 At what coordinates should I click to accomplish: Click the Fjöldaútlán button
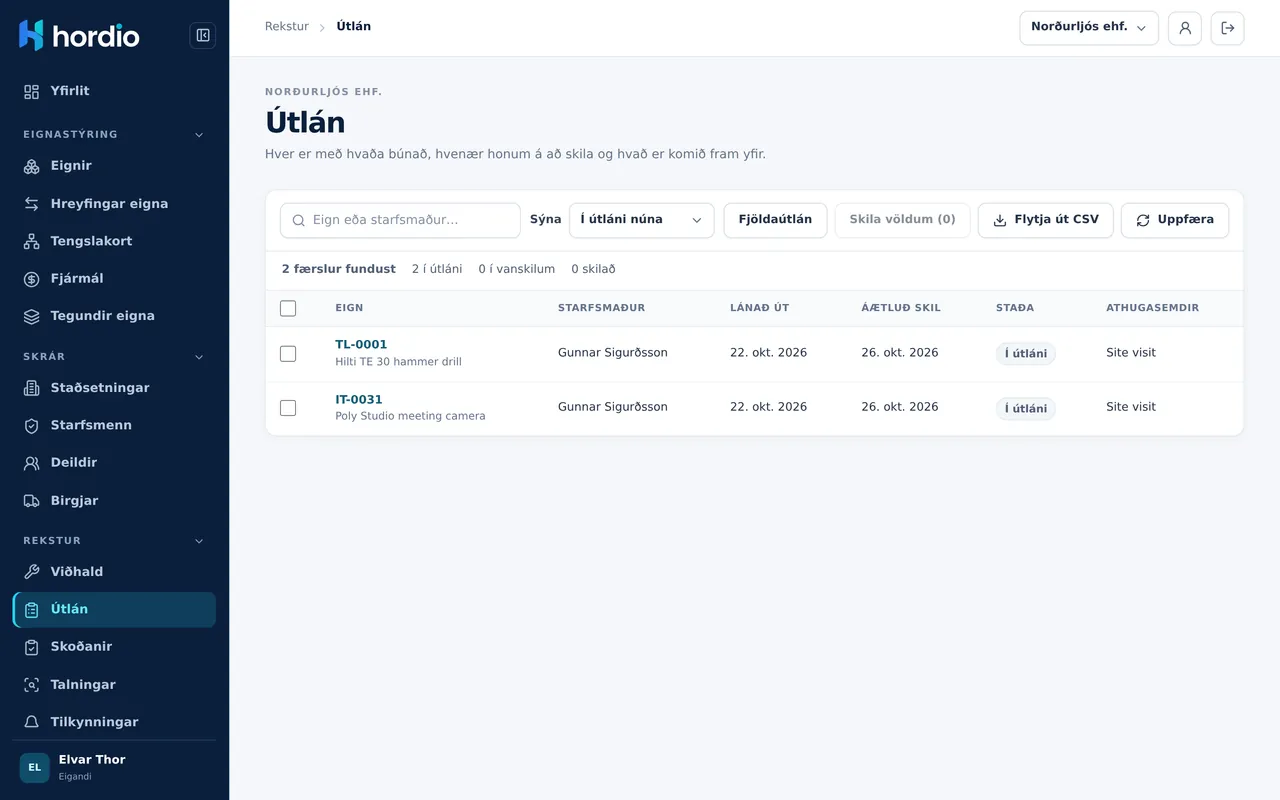(775, 220)
